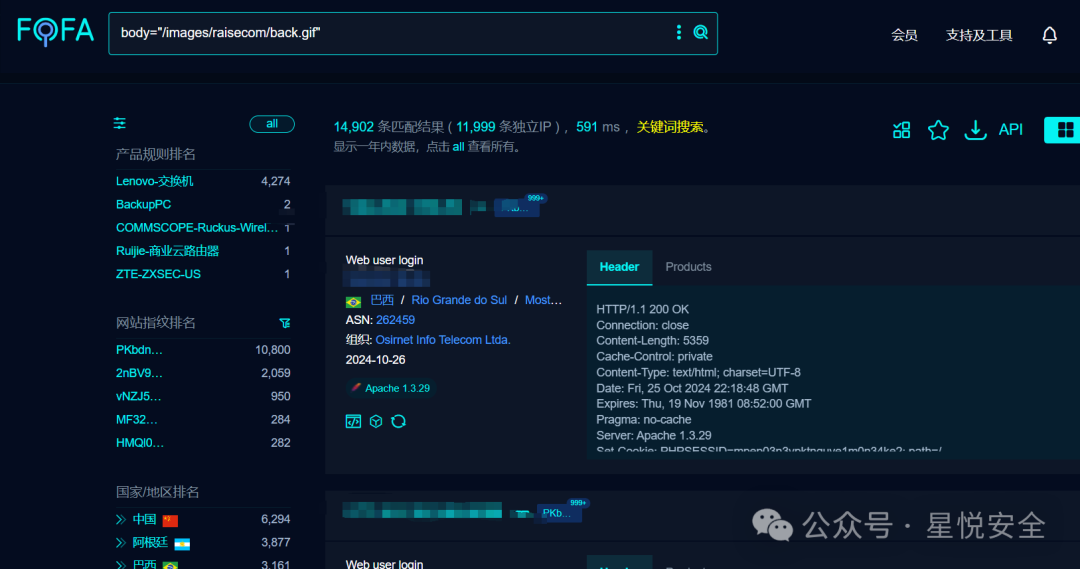Filter by Lenovo-交换机 product
This screenshot has width=1080, height=569.
point(155,181)
